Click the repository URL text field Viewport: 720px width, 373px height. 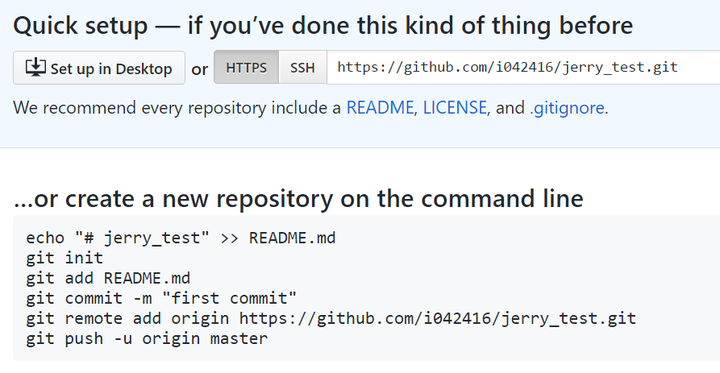click(x=523, y=68)
